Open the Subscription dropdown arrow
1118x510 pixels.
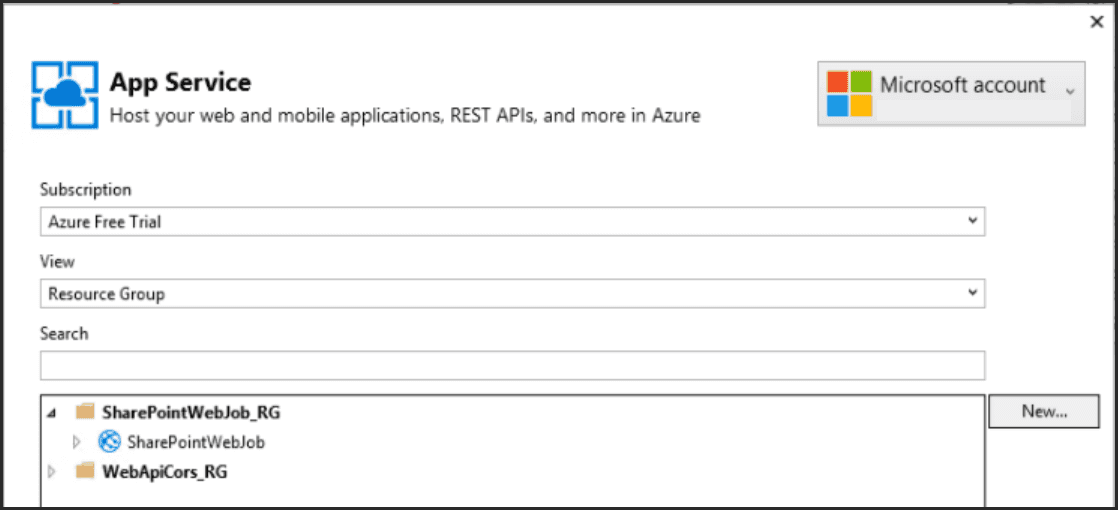pyautogui.click(x=972, y=222)
